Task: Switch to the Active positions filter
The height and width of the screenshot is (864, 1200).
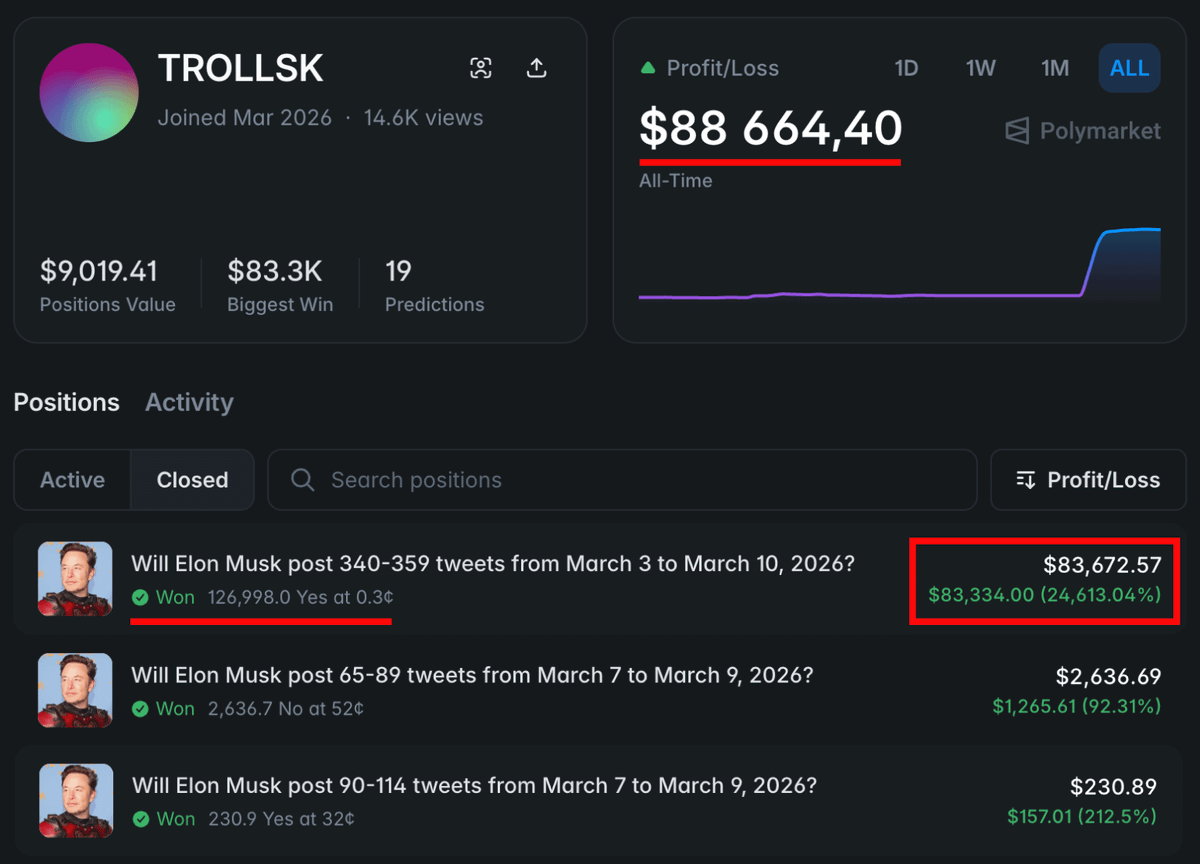Action: point(72,480)
